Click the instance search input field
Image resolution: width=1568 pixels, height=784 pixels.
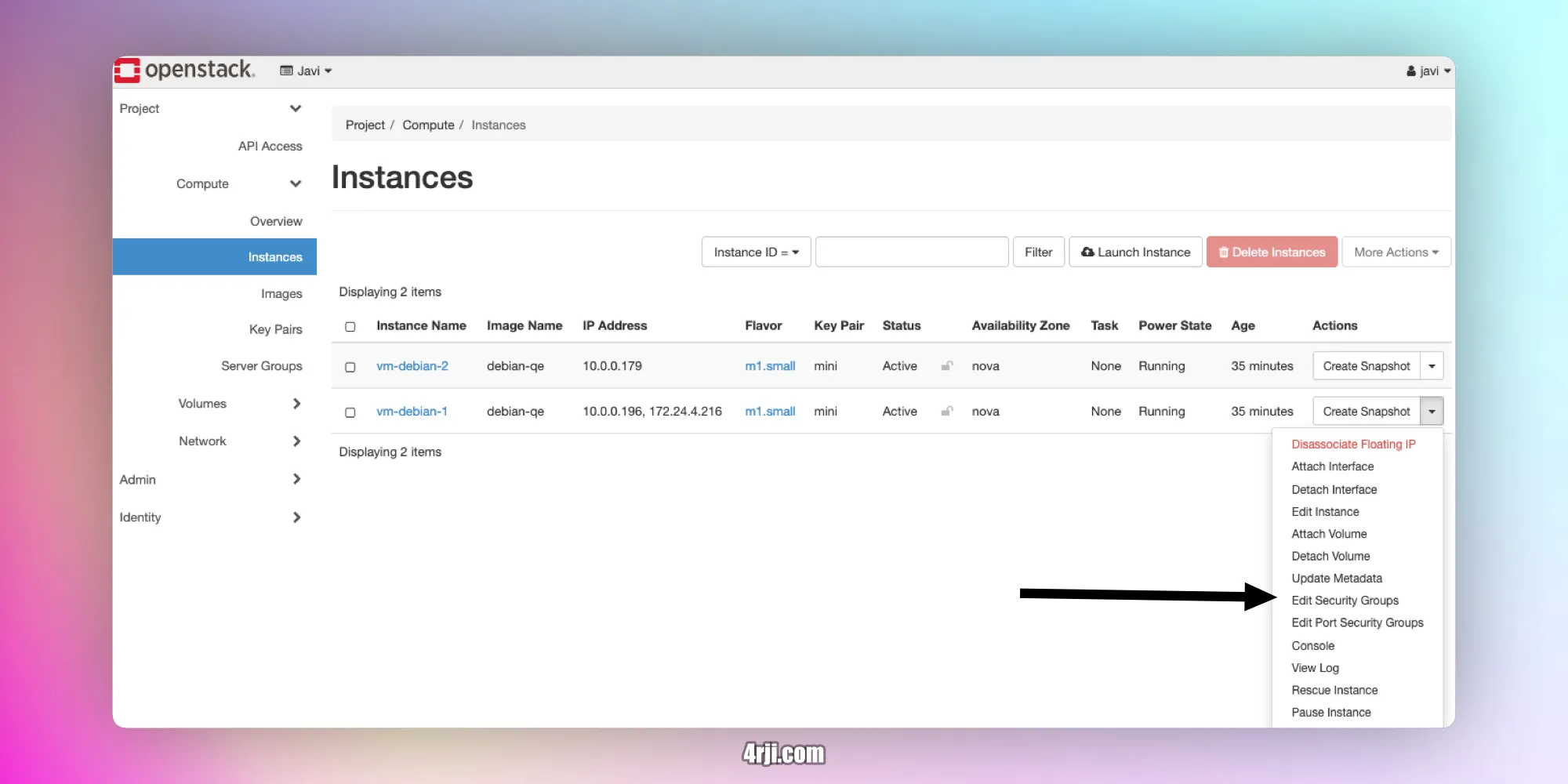(x=911, y=252)
